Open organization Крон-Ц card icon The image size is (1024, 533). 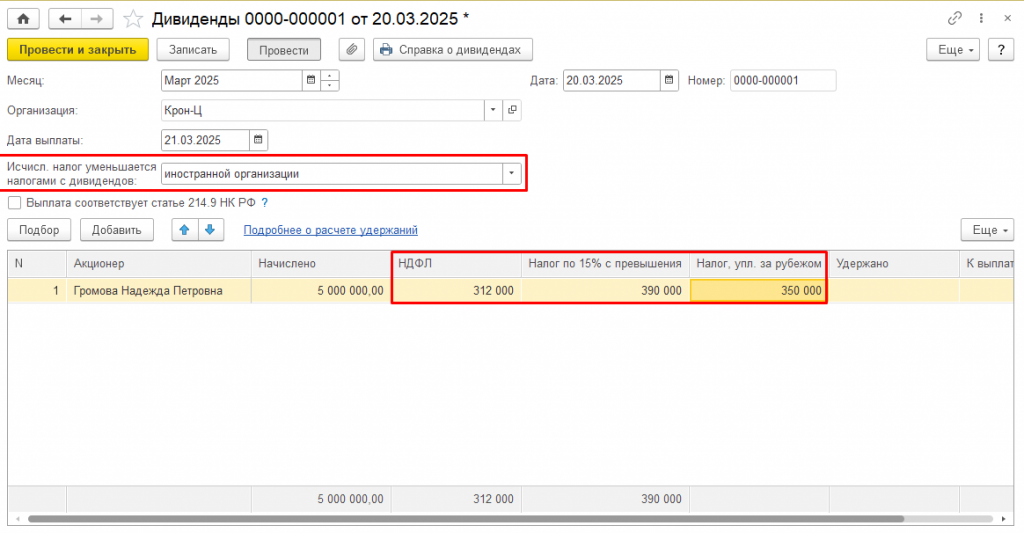[x=512, y=110]
